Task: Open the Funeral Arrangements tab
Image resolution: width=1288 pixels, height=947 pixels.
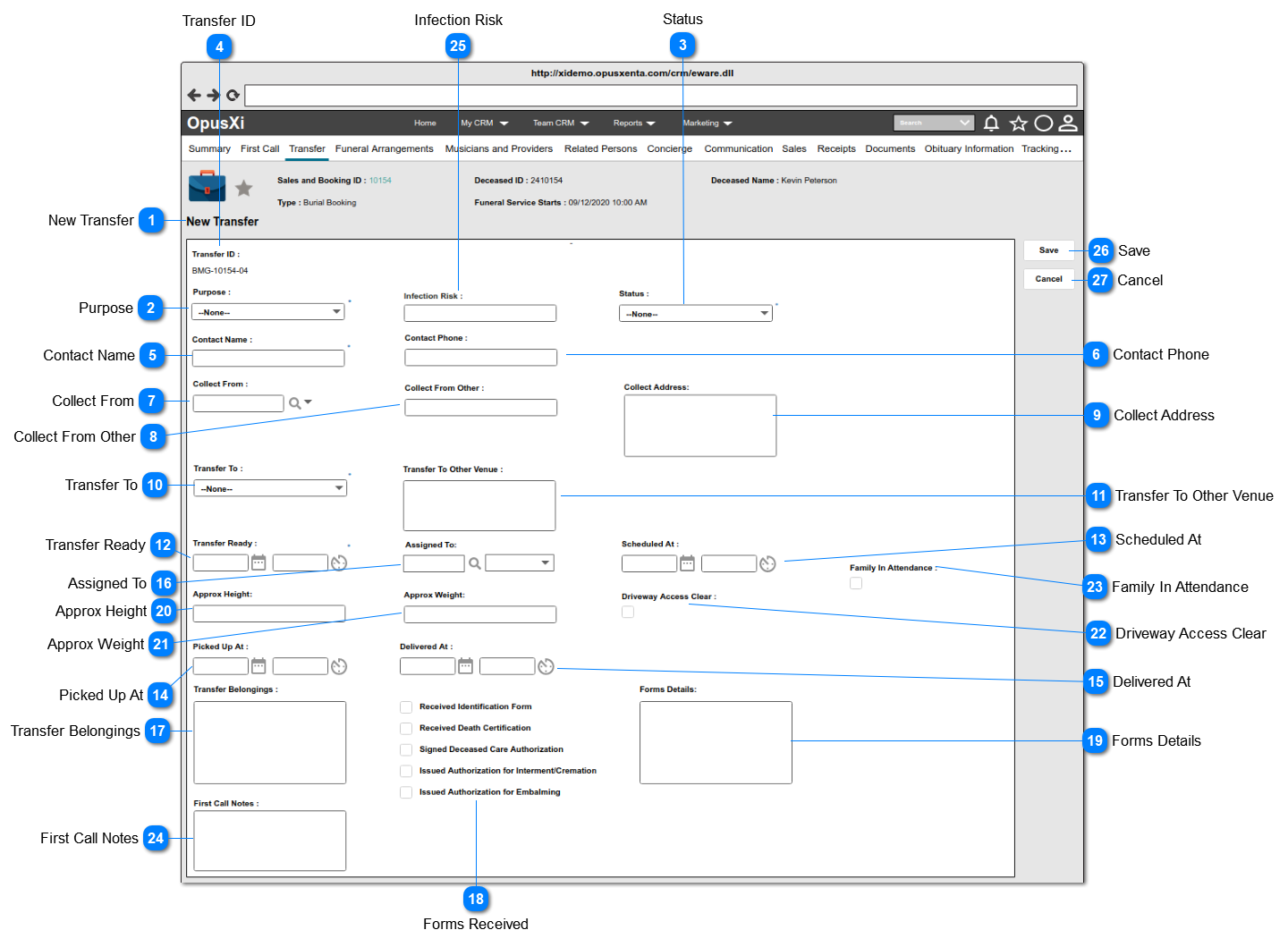Action: (x=384, y=149)
